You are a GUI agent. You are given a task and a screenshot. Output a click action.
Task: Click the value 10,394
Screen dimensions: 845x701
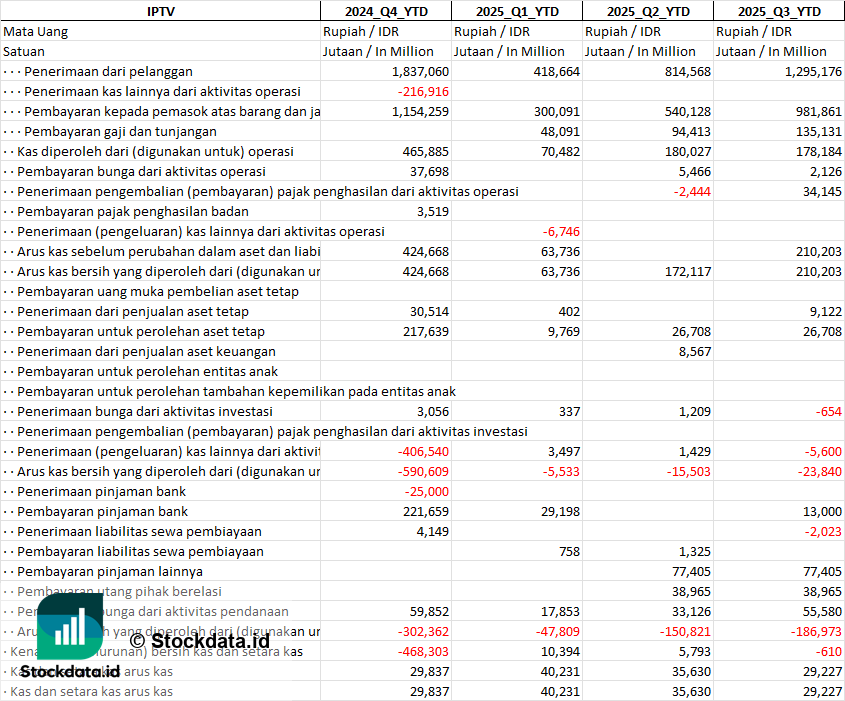(560, 651)
